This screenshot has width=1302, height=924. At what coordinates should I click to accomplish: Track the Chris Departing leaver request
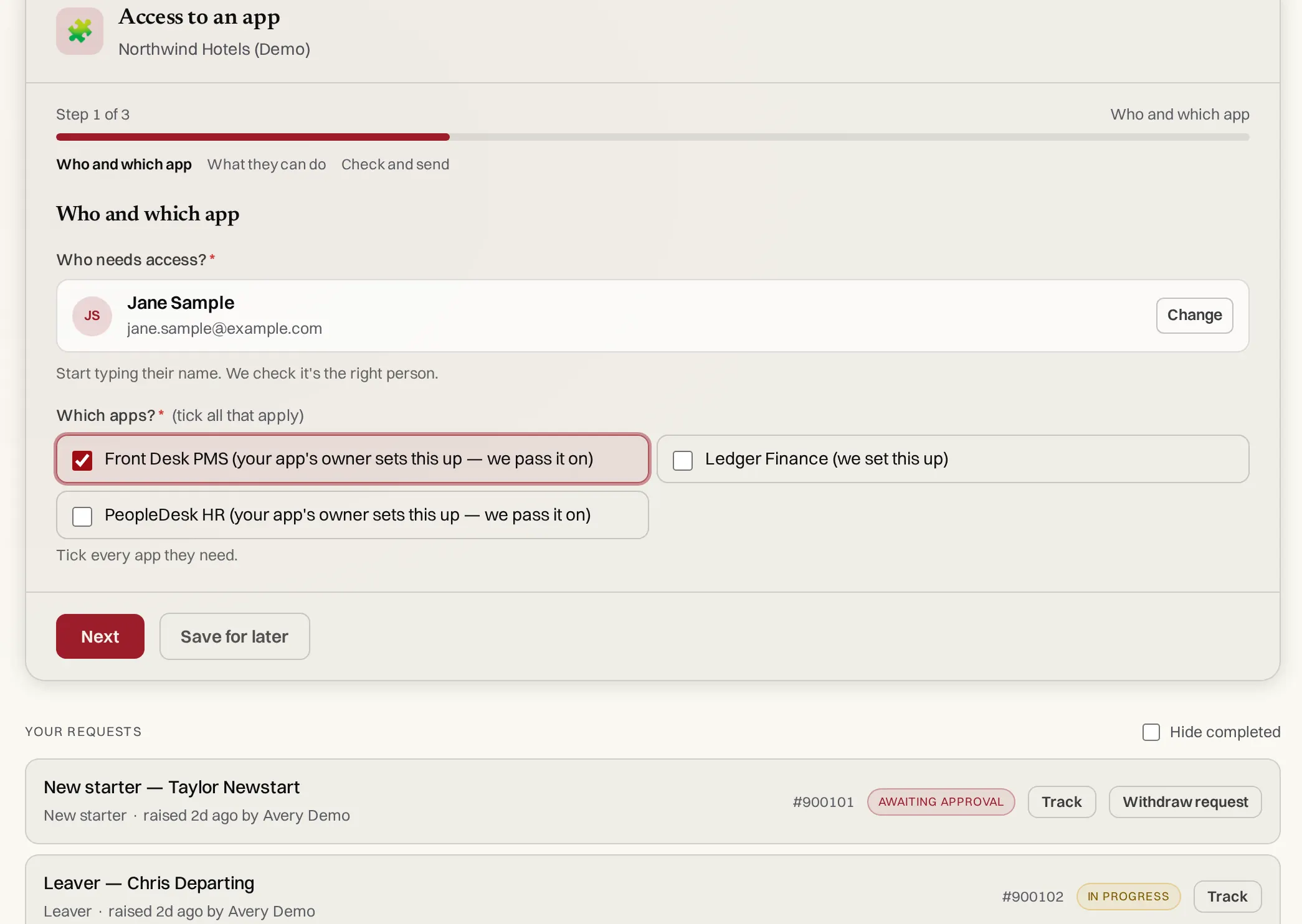coord(1227,897)
